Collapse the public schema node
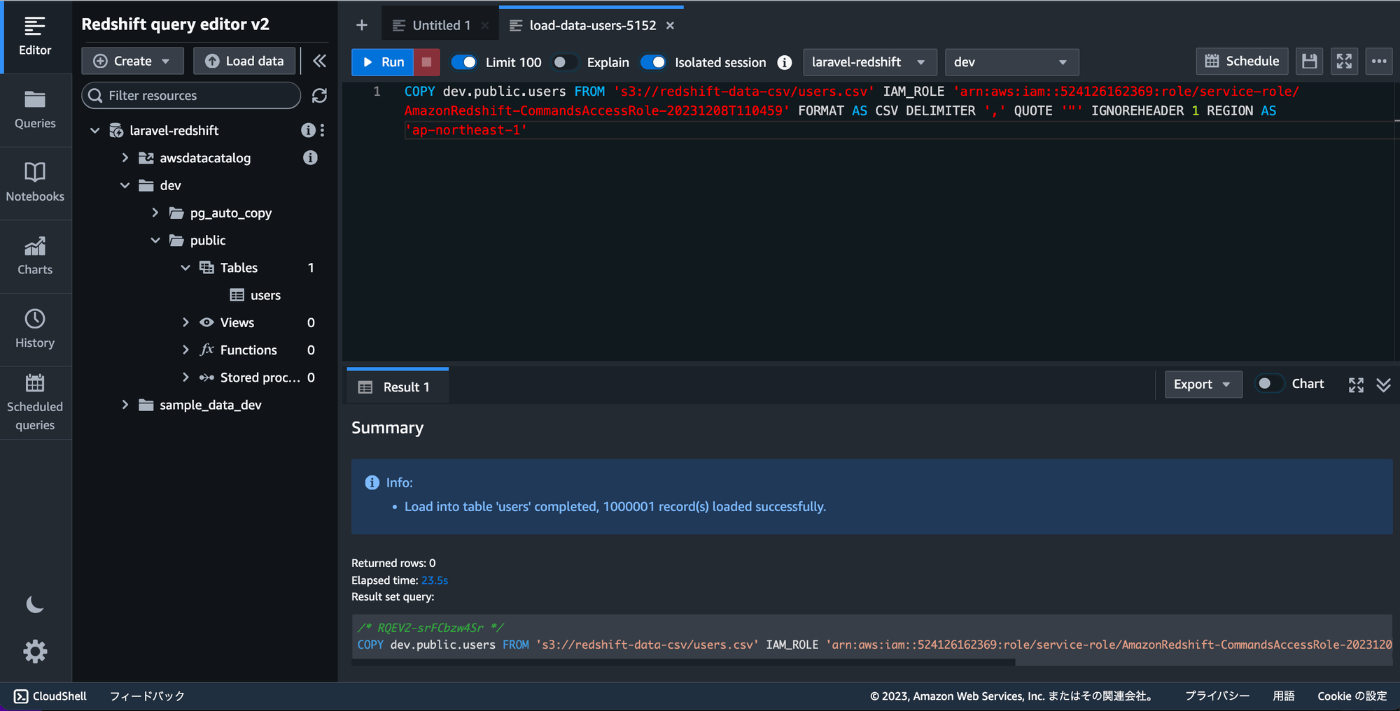Screen dimensions: 1400x711 pos(155,241)
